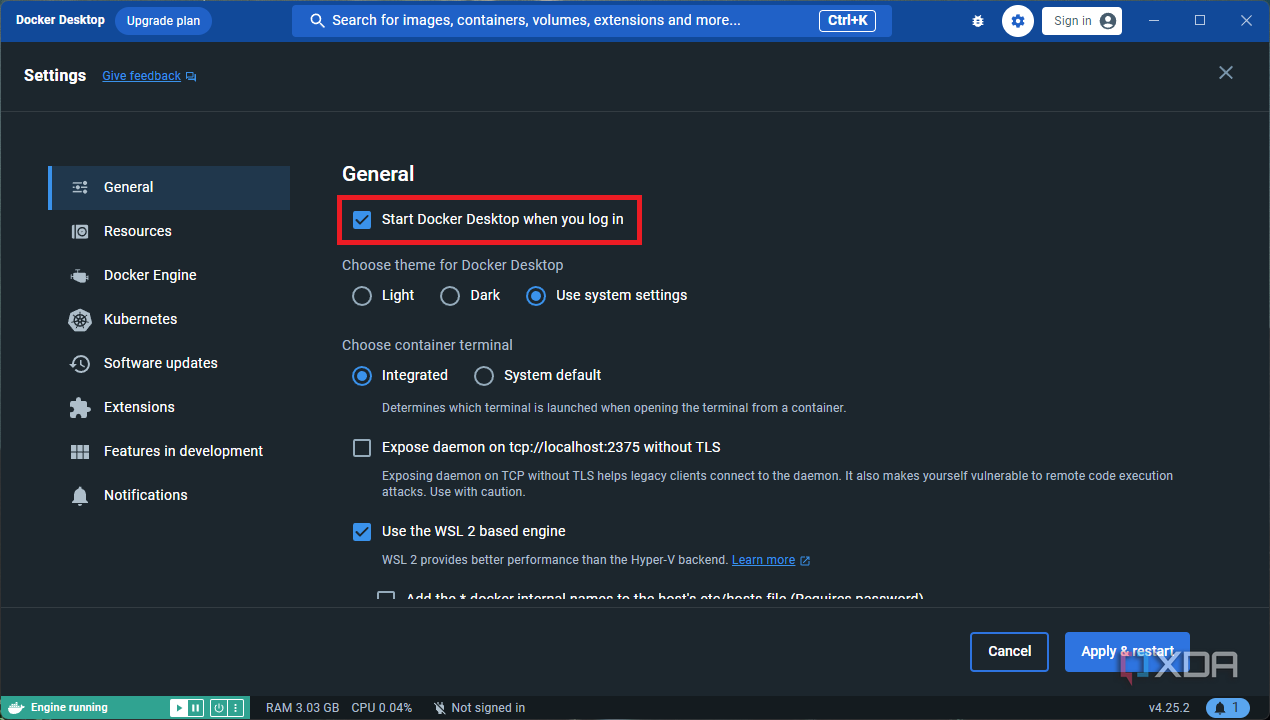This screenshot has height=720, width=1270.
Task: Pause the Docker engine
Action: click(196, 708)
